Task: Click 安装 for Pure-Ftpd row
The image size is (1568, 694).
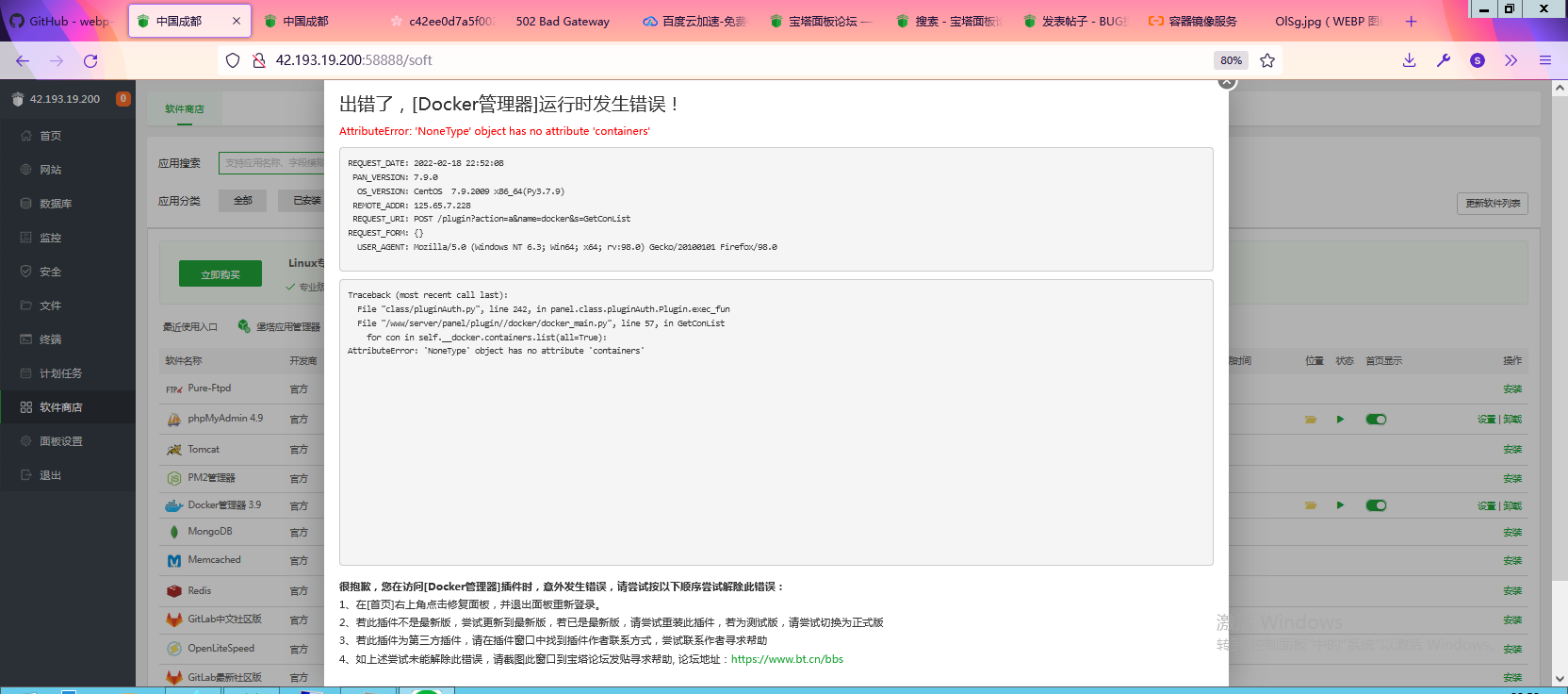Action: click(1512, 389)
